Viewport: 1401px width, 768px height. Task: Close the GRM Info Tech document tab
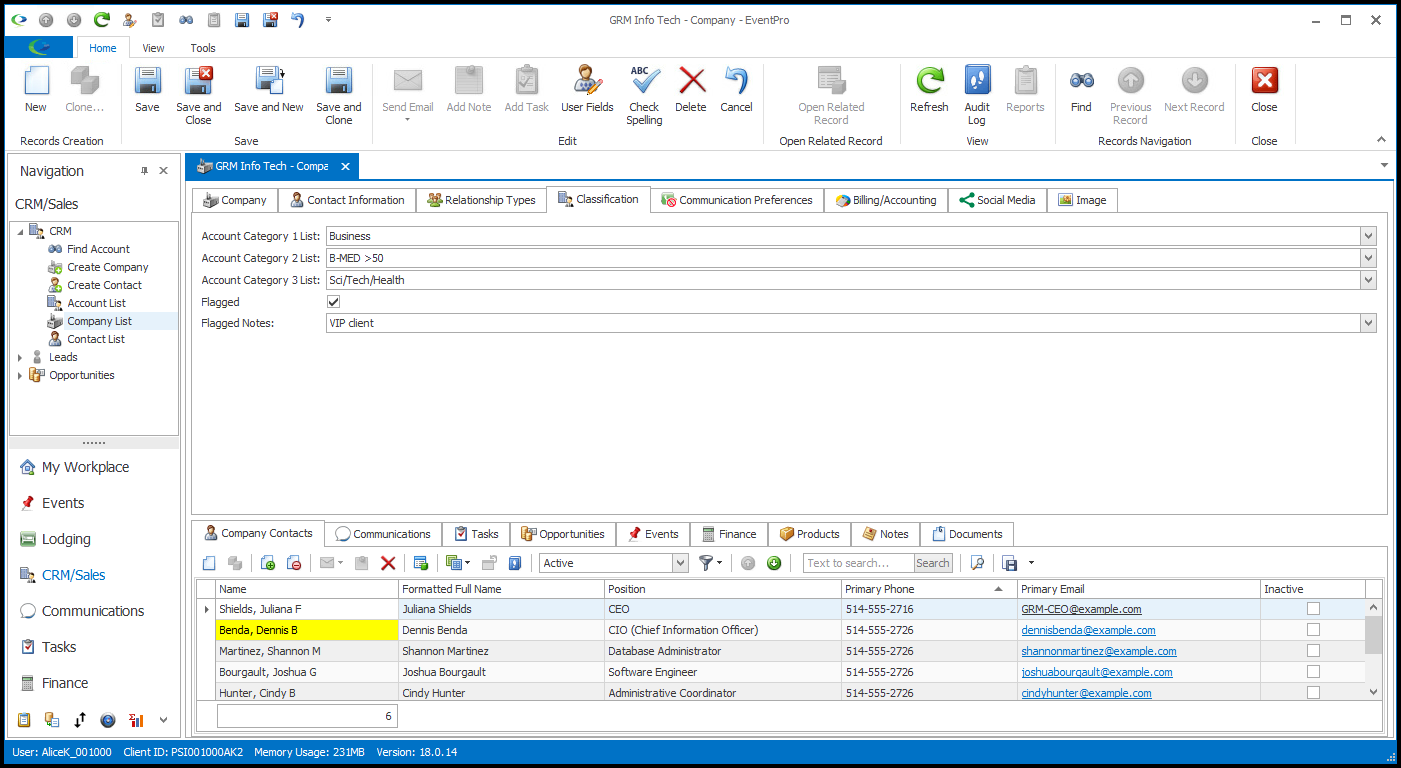tap(345, 166)
